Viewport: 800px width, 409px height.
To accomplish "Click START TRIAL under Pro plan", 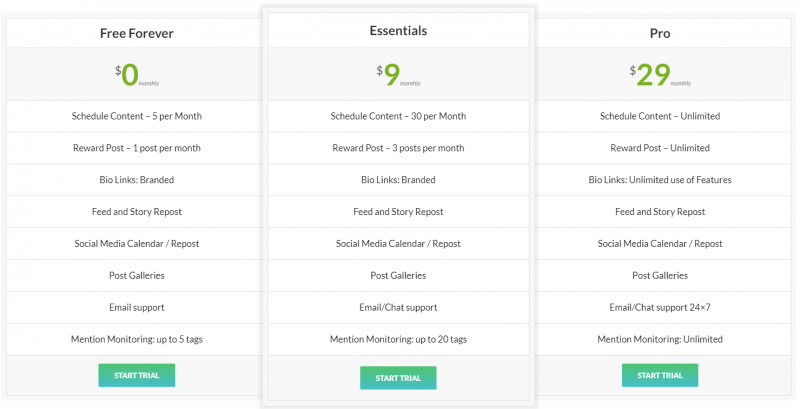I will pyautogui.click(x=660, y=375).
